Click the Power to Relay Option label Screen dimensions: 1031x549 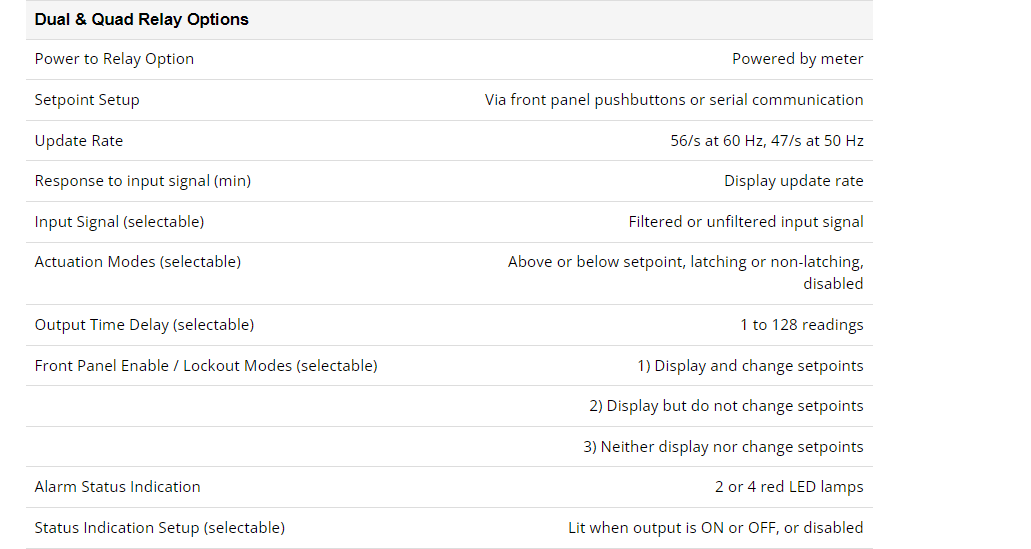[x=114, y=59]
